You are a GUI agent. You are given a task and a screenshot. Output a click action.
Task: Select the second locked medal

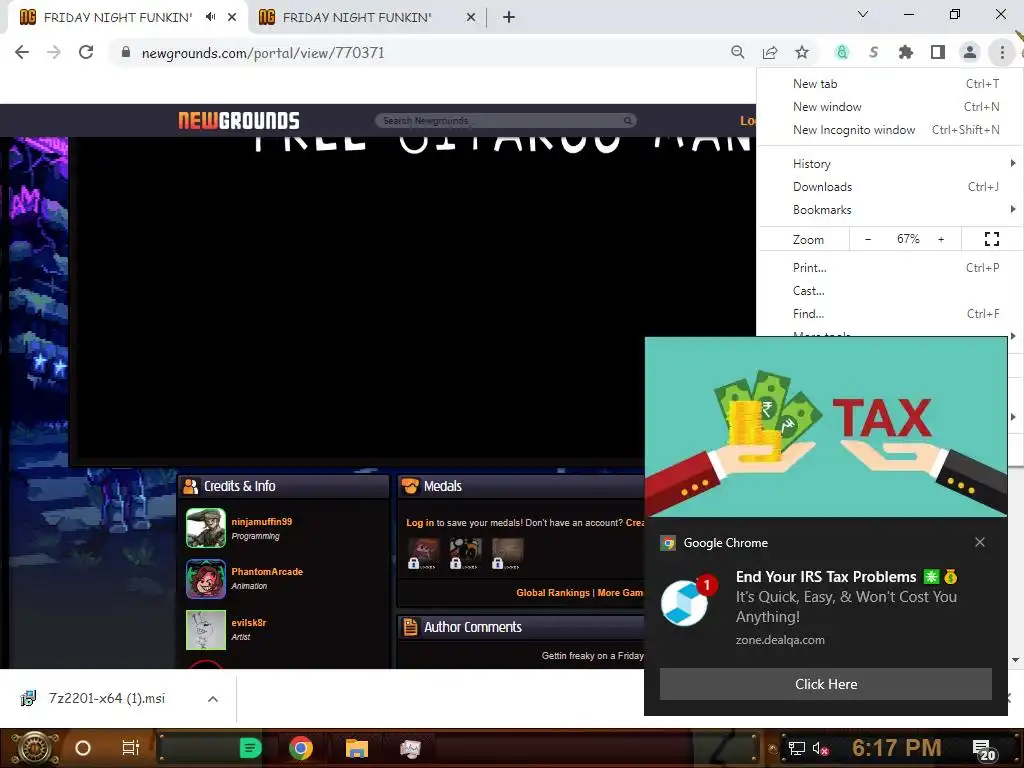click(x=466, y=554)
